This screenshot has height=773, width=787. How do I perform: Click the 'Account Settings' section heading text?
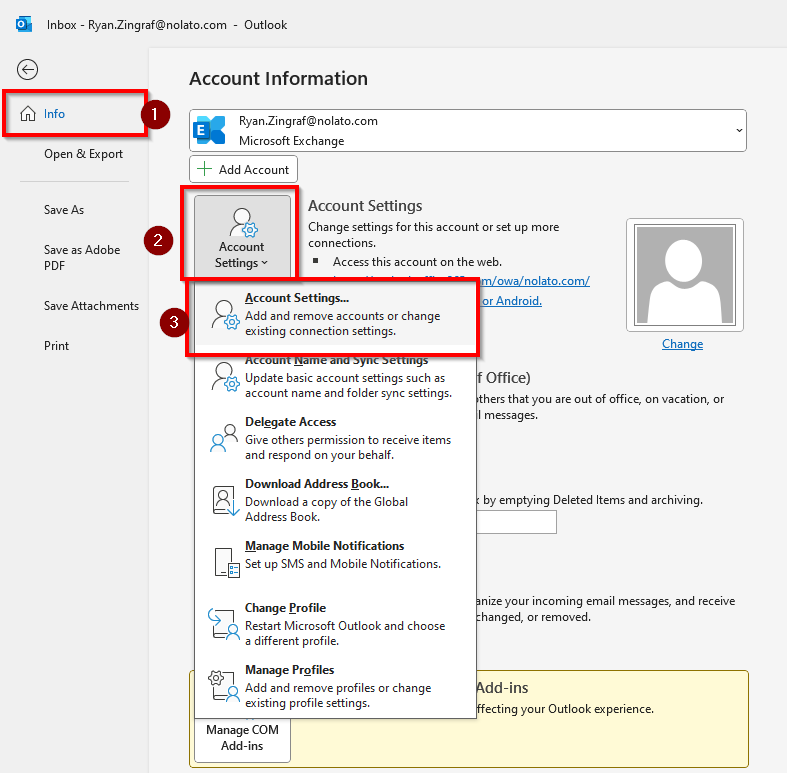[x=365, y=206]
